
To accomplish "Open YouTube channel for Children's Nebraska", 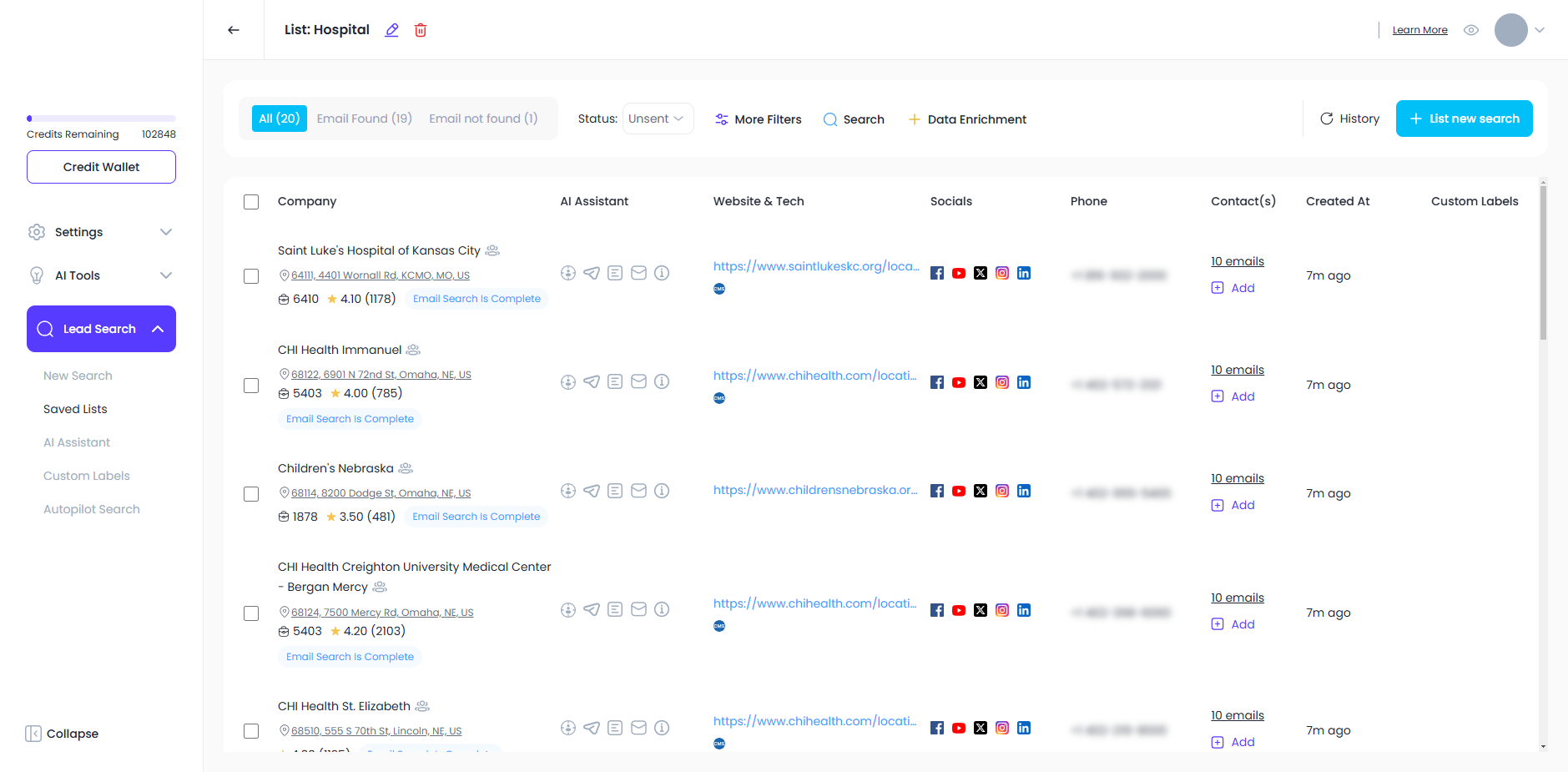I will pos(959,491).
